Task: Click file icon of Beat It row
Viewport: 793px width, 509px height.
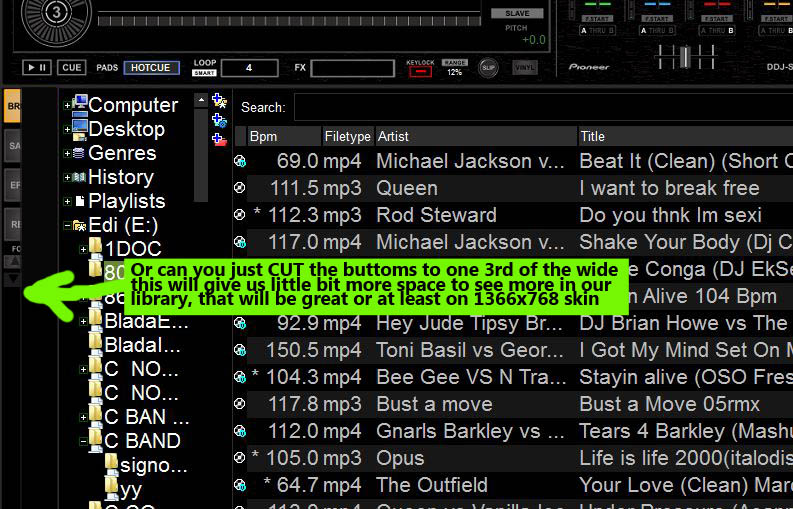Action: pyautogui.click(x=240, y=161)
